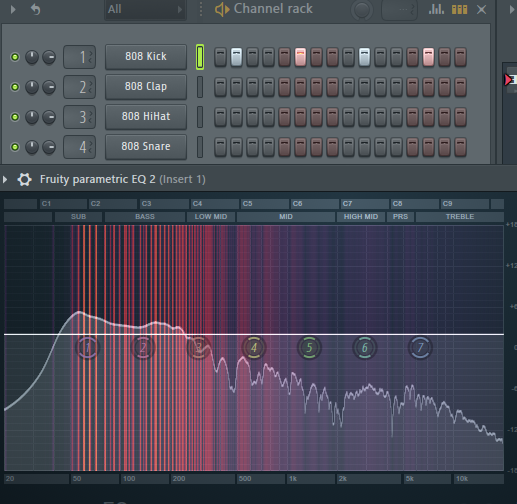
Task: Select EQ band 4 node
Action: coord(254,348)
